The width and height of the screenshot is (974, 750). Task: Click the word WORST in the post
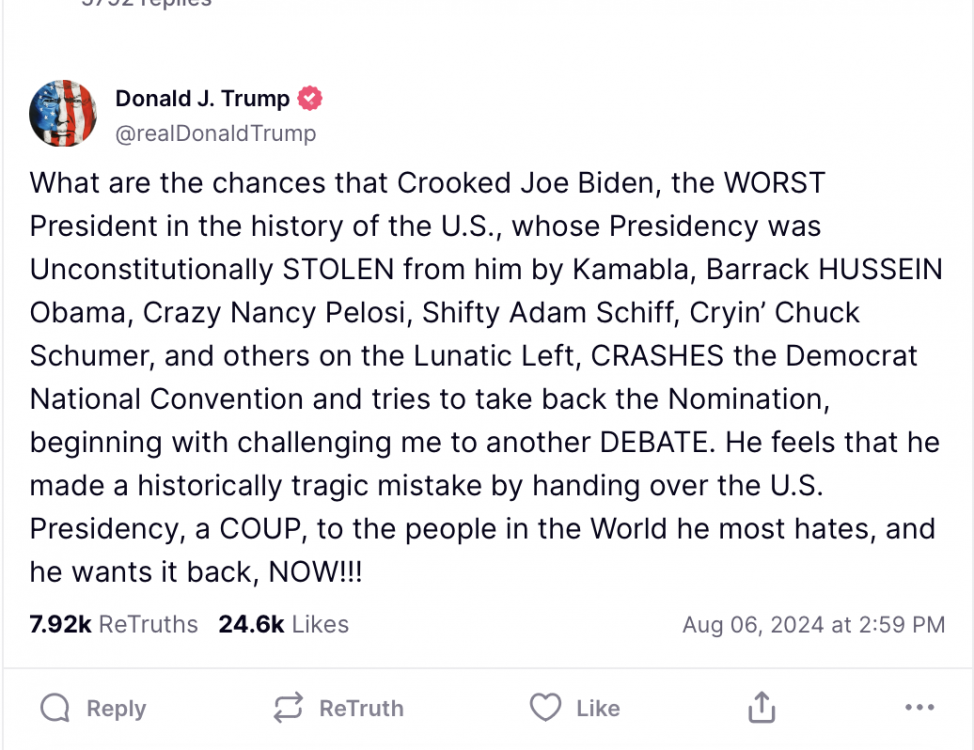click(x=774, y=184)
